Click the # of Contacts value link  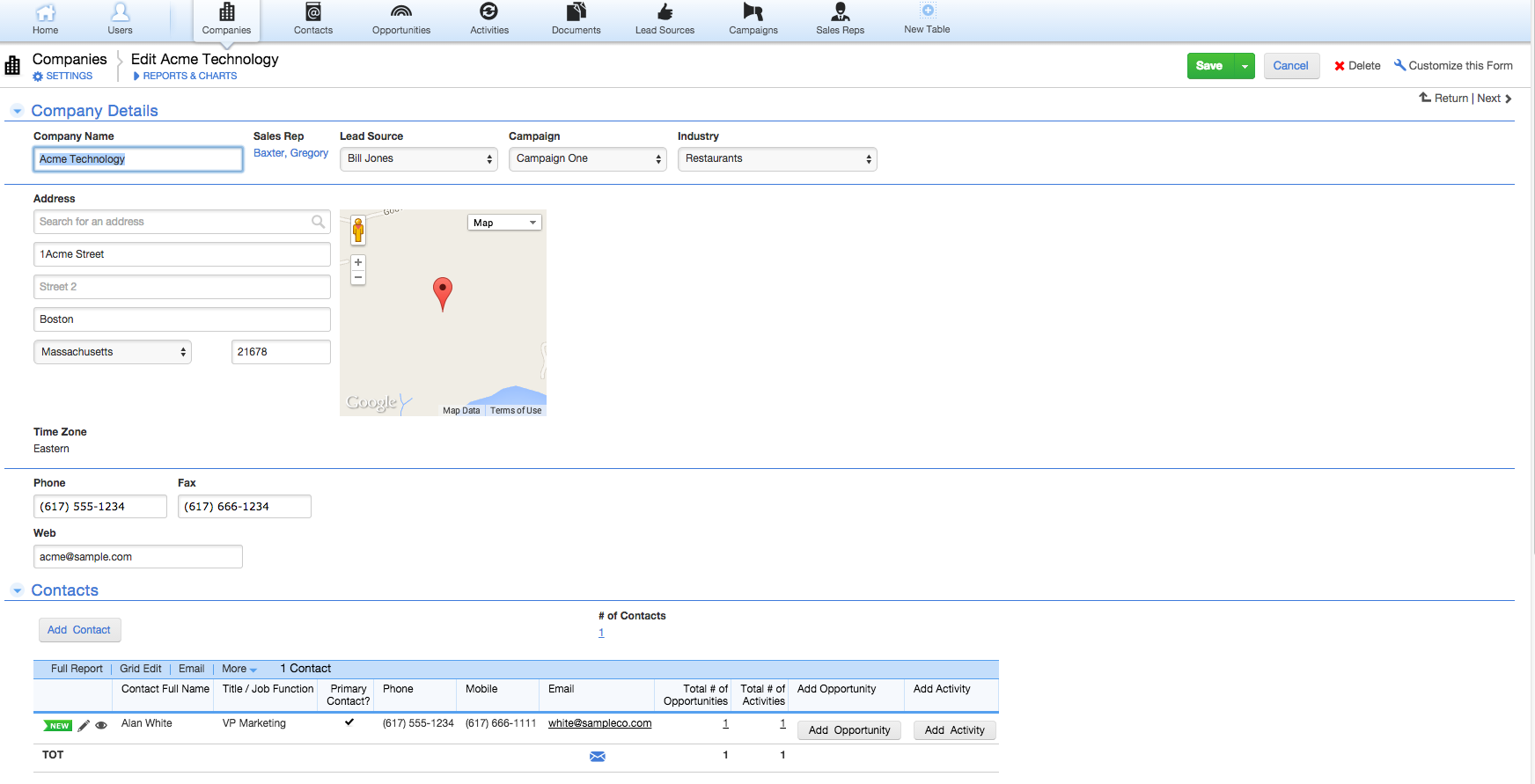click(601, 633)
